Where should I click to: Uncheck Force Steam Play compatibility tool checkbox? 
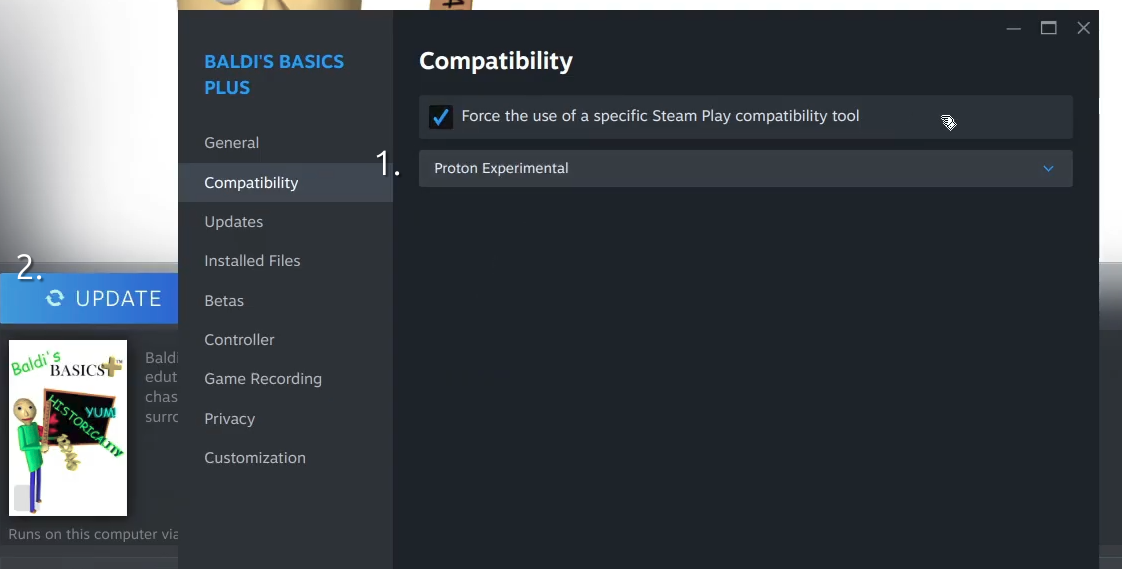440,117
